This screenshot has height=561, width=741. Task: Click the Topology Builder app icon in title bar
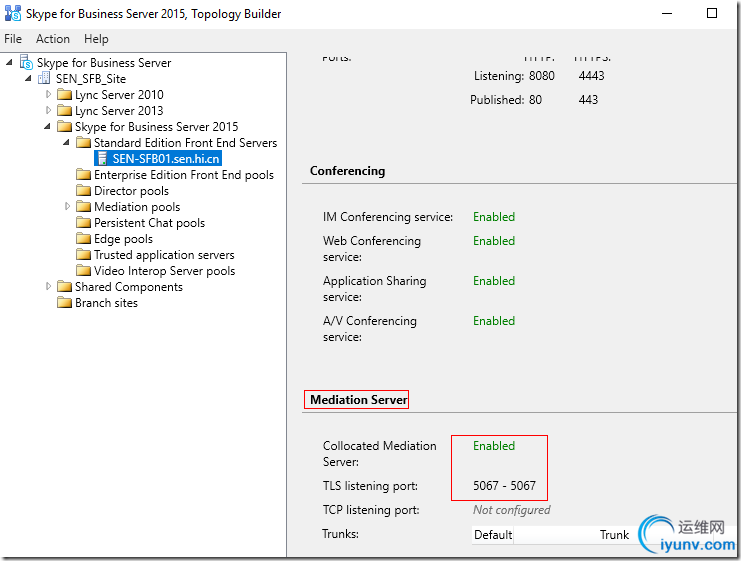(13, 13)
